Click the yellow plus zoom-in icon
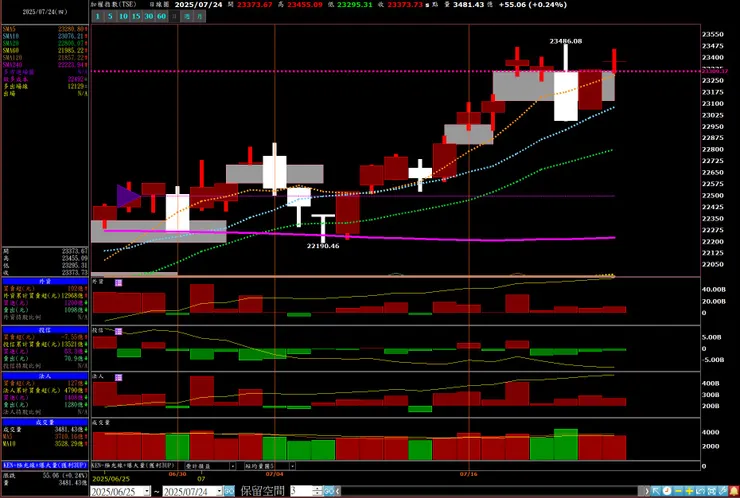This screenshot has width=740, height=498. (x=690, y=491)
